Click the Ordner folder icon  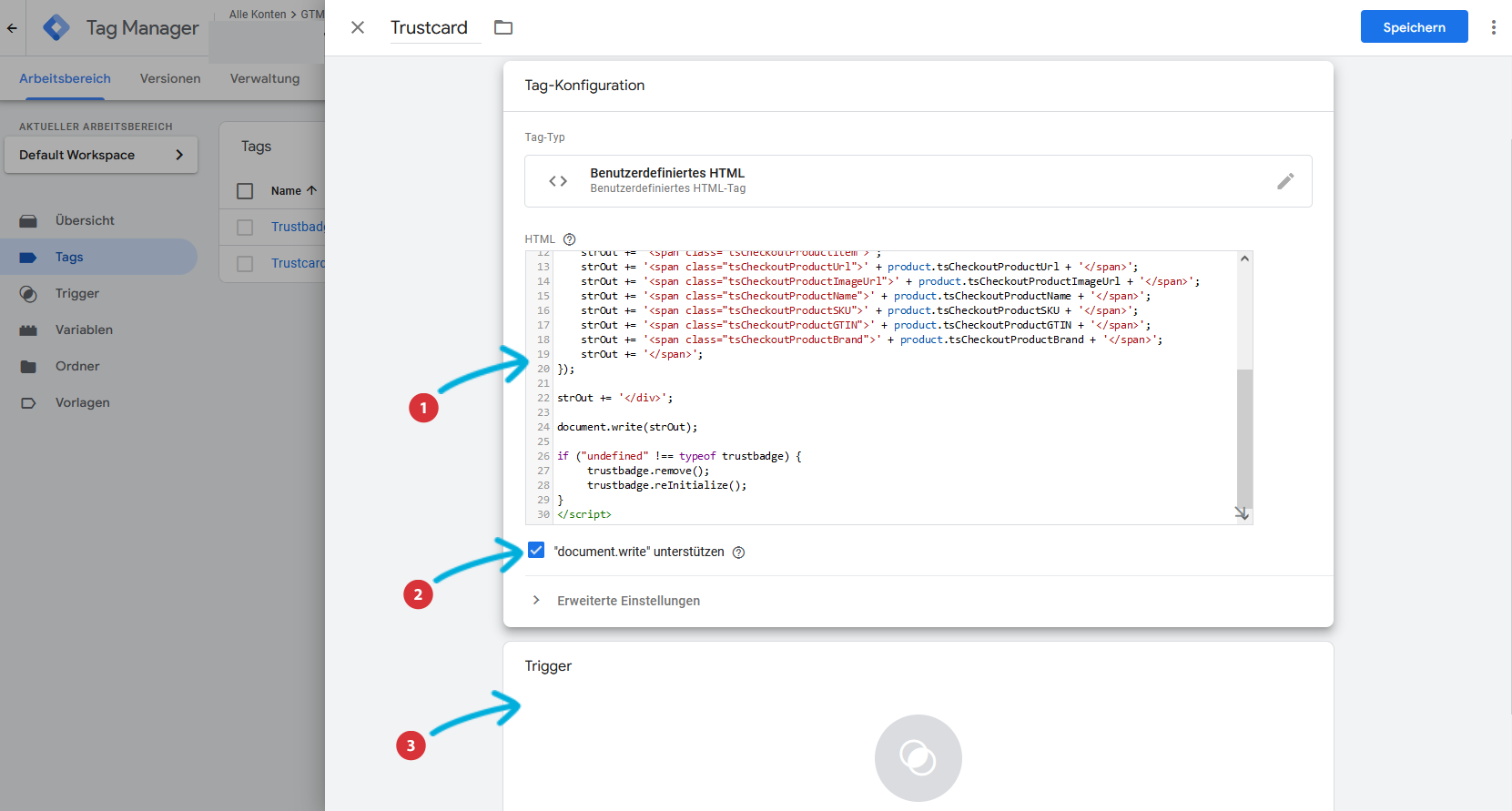[x=28, y=367]
